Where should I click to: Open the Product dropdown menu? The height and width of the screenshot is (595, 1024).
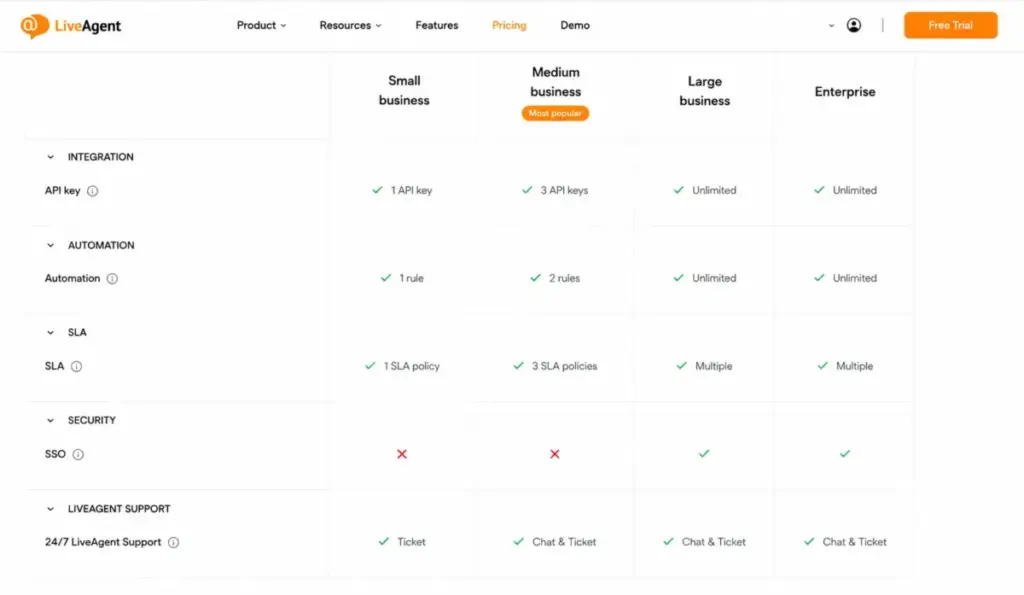pyautogui.click(x=261, y=25)
